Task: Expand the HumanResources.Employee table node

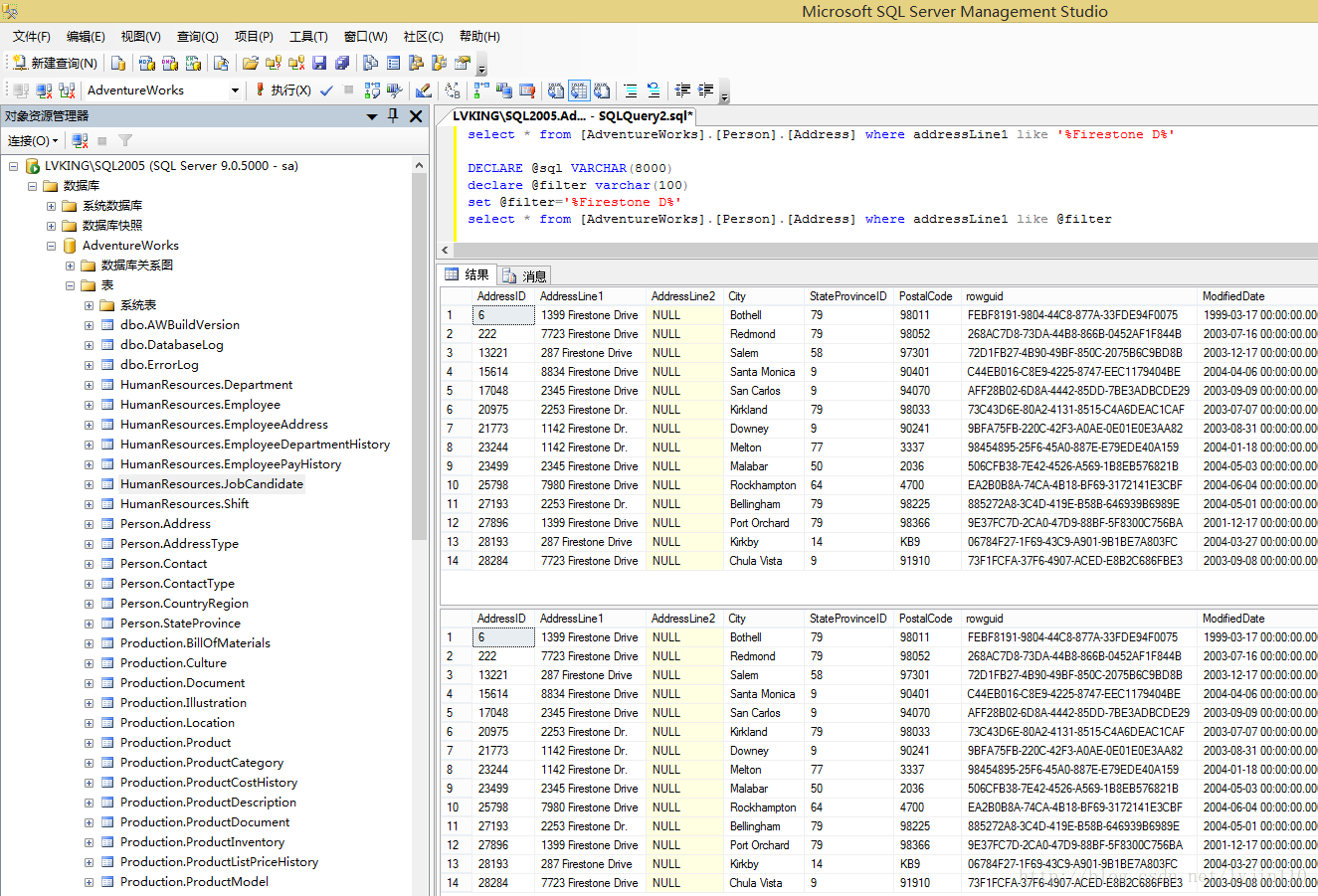Action: tap(89, 405)
